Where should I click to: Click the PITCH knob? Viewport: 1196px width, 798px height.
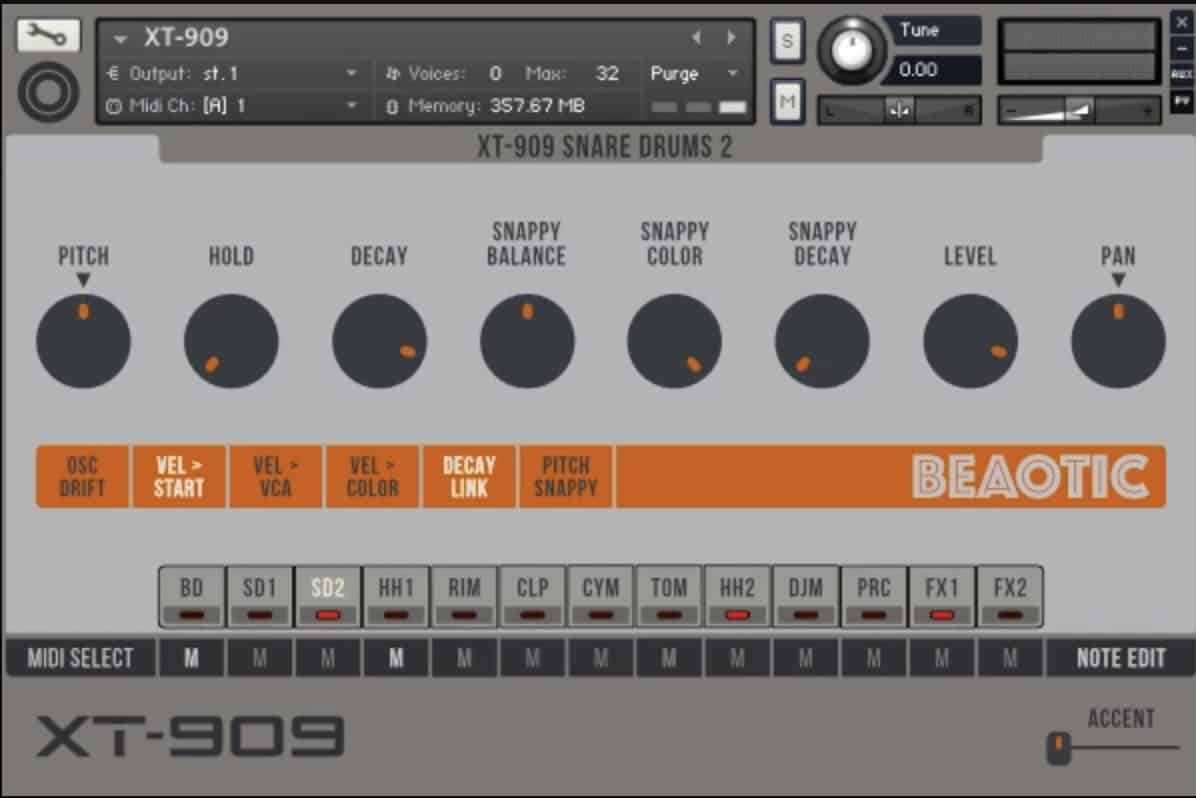[x=83, y=341]
